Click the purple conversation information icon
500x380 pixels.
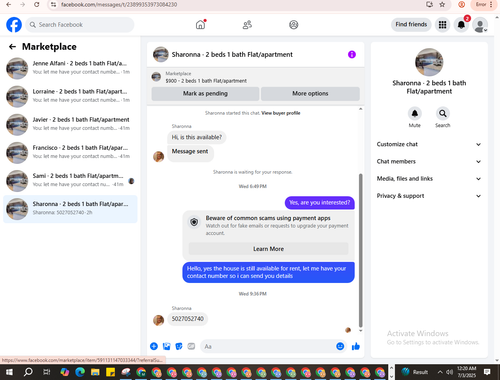352,54
